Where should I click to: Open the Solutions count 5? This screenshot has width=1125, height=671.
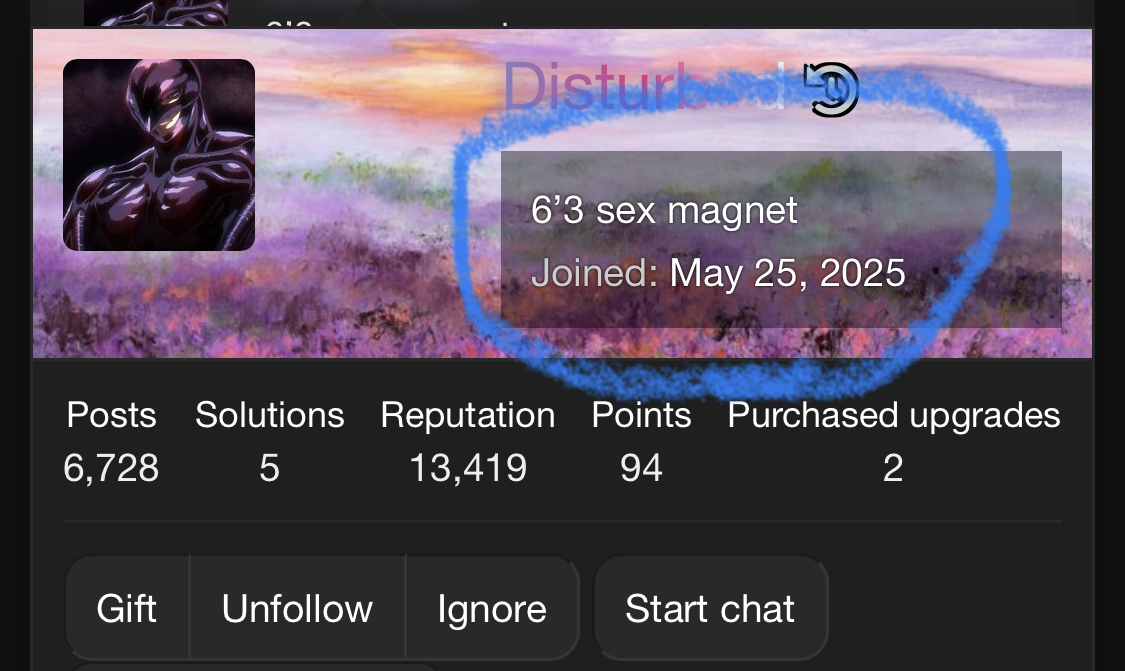(x=269, y=468)
